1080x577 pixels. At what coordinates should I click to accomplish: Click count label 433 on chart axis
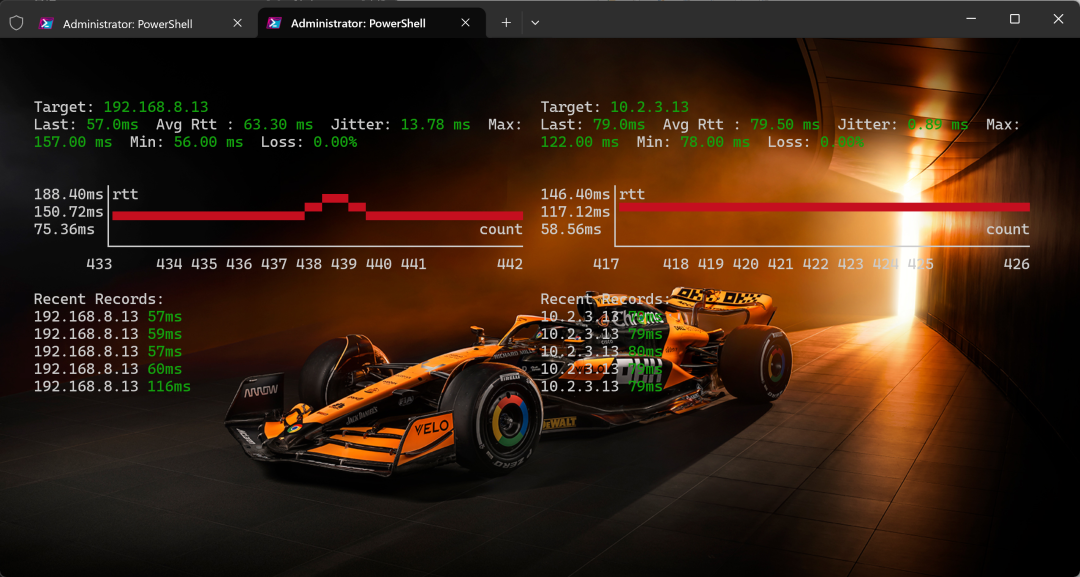(99, 264)
